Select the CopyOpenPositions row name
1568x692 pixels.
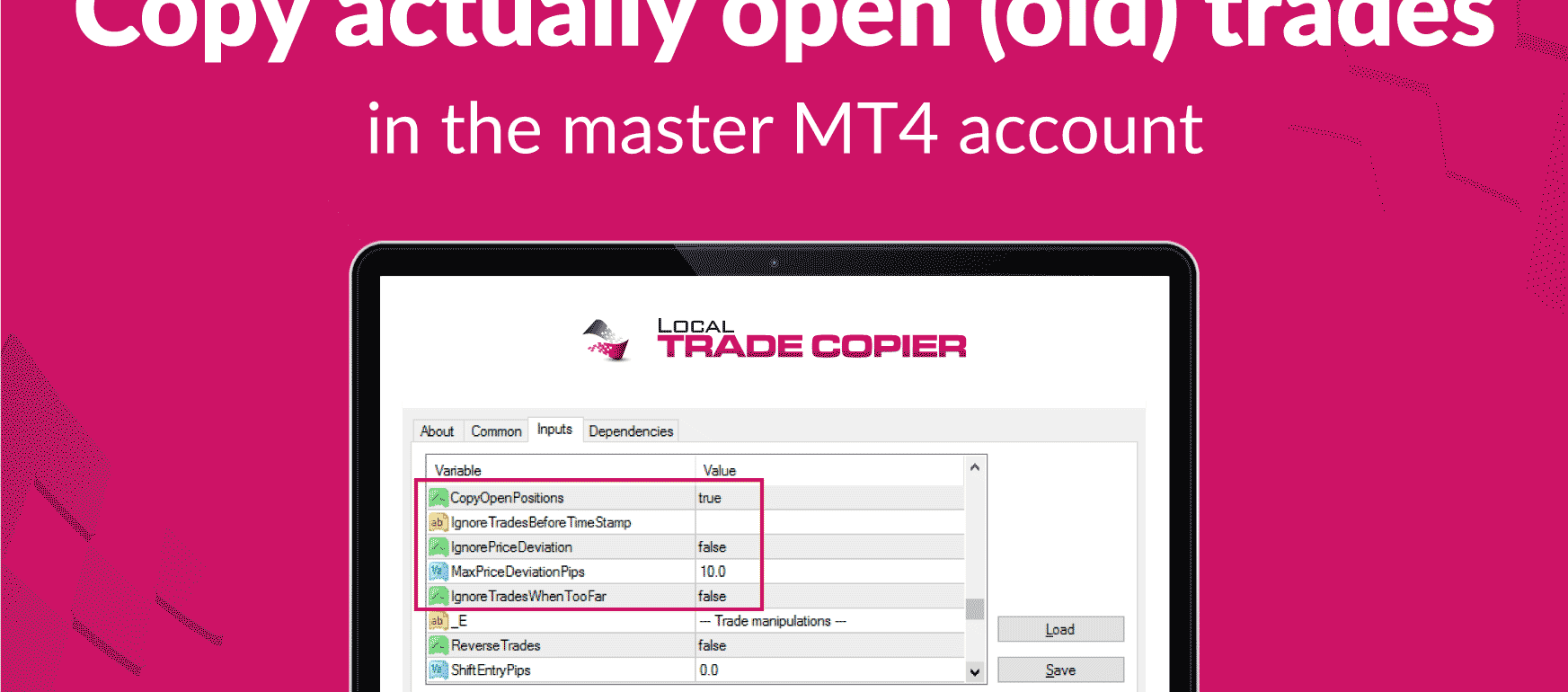point(507,498)
